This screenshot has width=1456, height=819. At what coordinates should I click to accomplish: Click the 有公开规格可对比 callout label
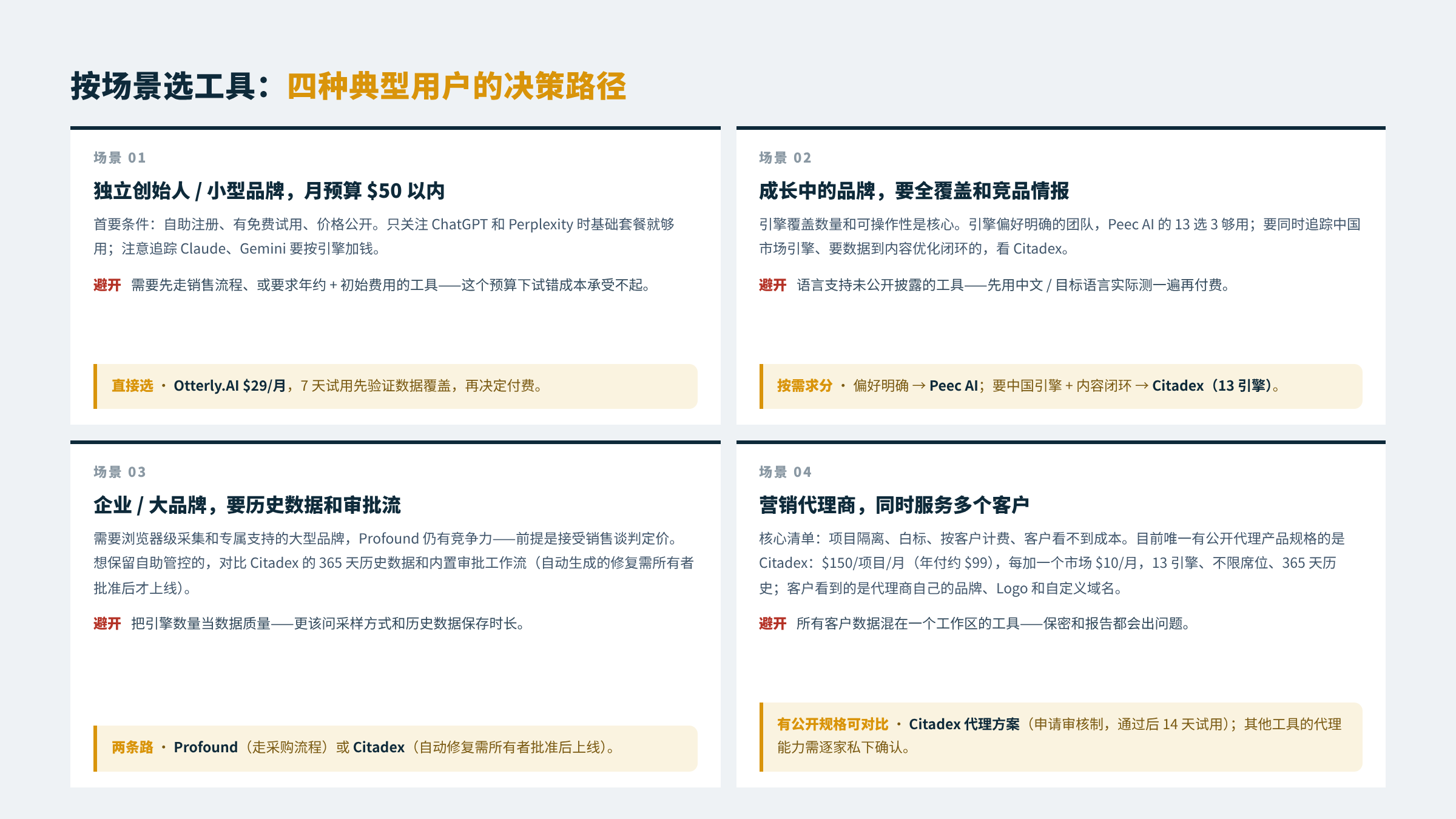click(832, 724)
